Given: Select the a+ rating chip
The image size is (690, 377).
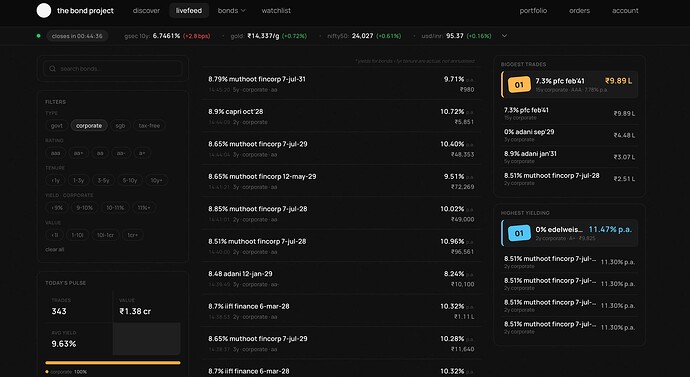Looking at the screenshot, I should [x=142, y=153].
